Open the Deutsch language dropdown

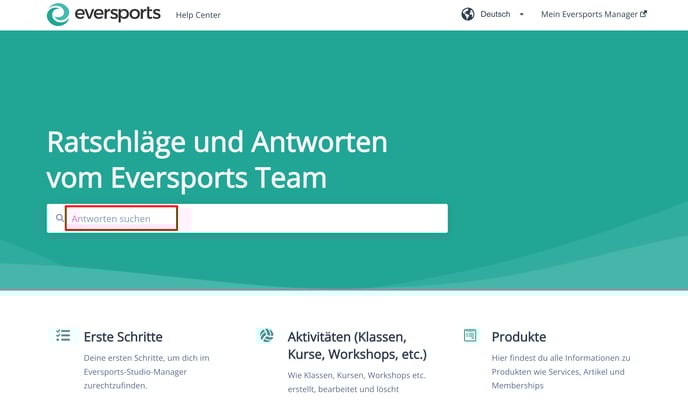[502, 14]
